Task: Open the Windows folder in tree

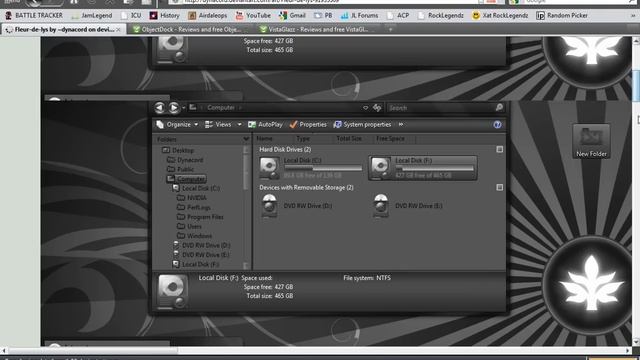Action: point(194,236)
